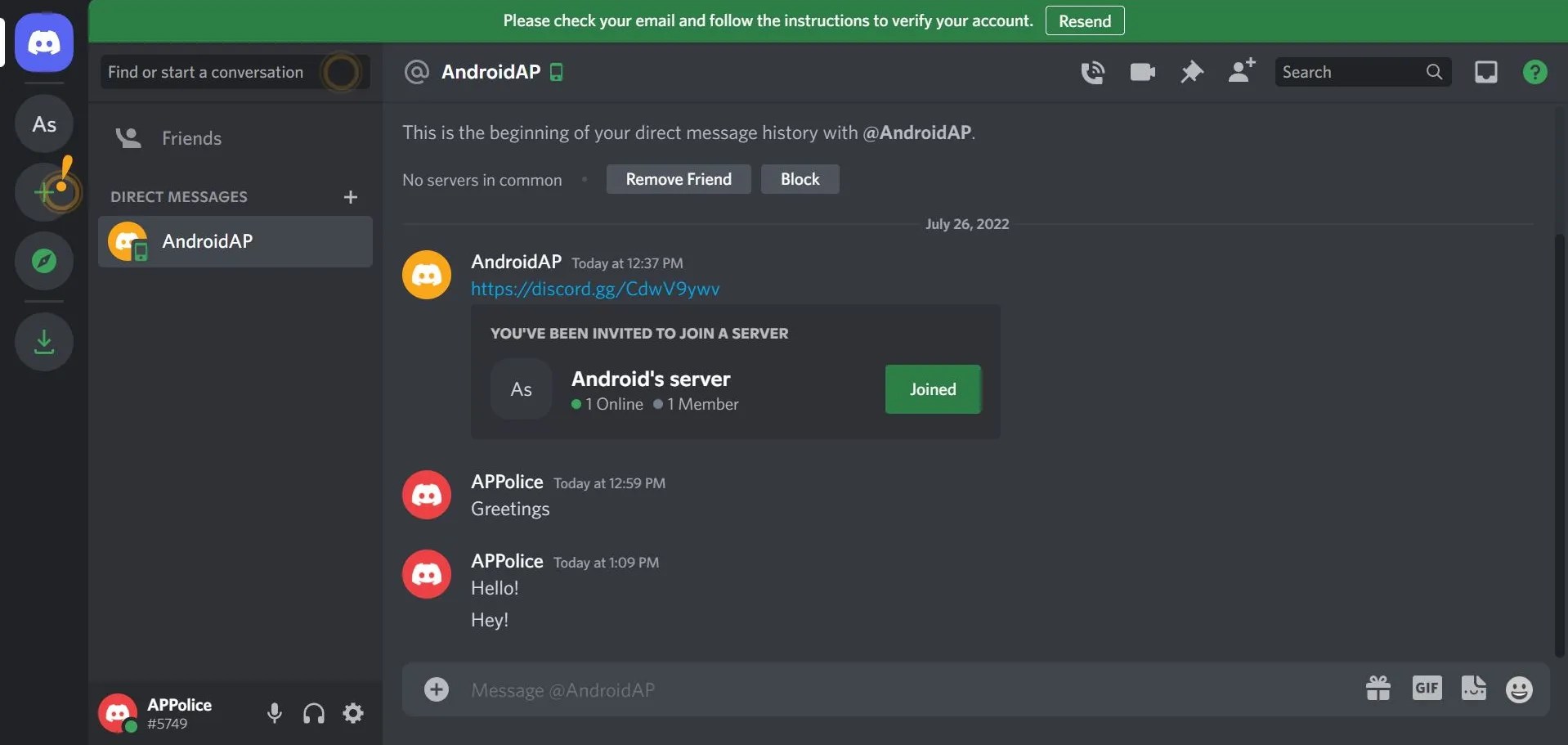
Task: Mute your microphone
Action: (274, 712)
